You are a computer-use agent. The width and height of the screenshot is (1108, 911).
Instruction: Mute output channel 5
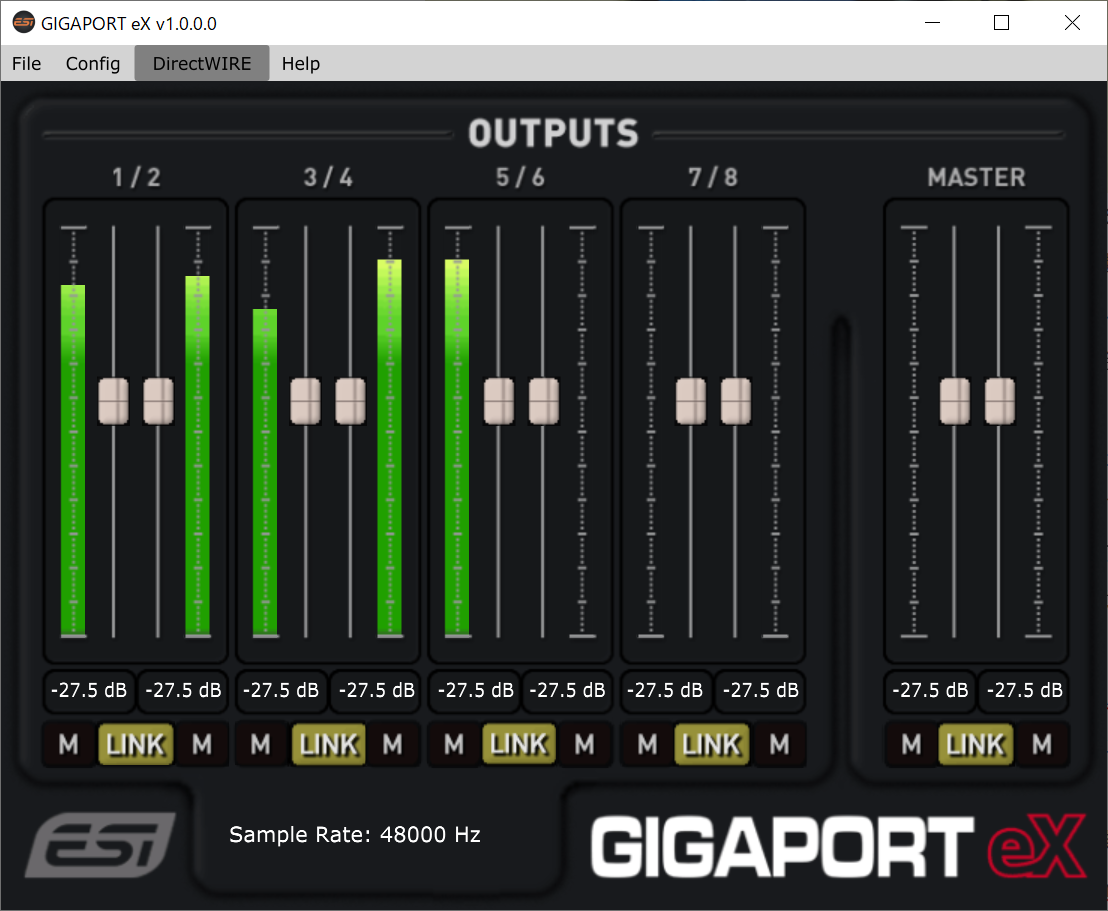click(x=454, y=744)
